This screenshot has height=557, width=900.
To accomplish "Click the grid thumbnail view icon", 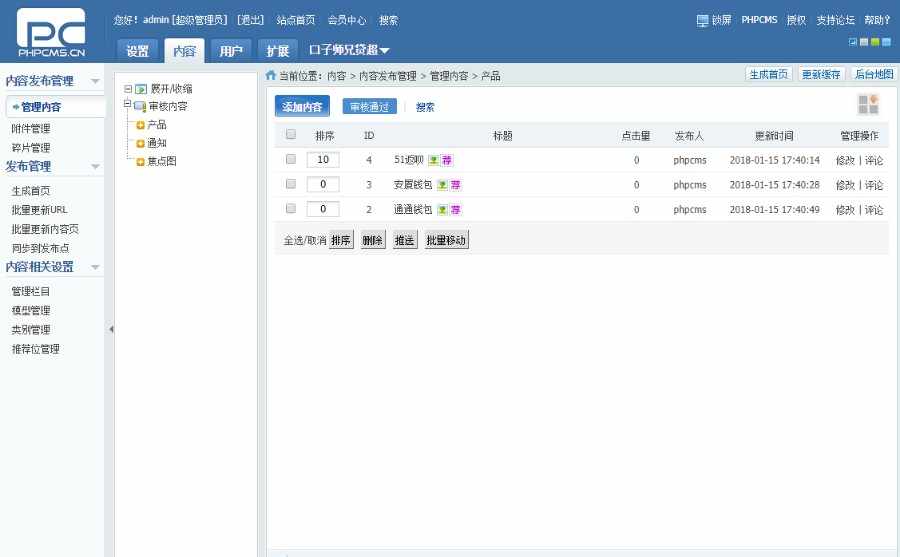I will tap(868, 105).
